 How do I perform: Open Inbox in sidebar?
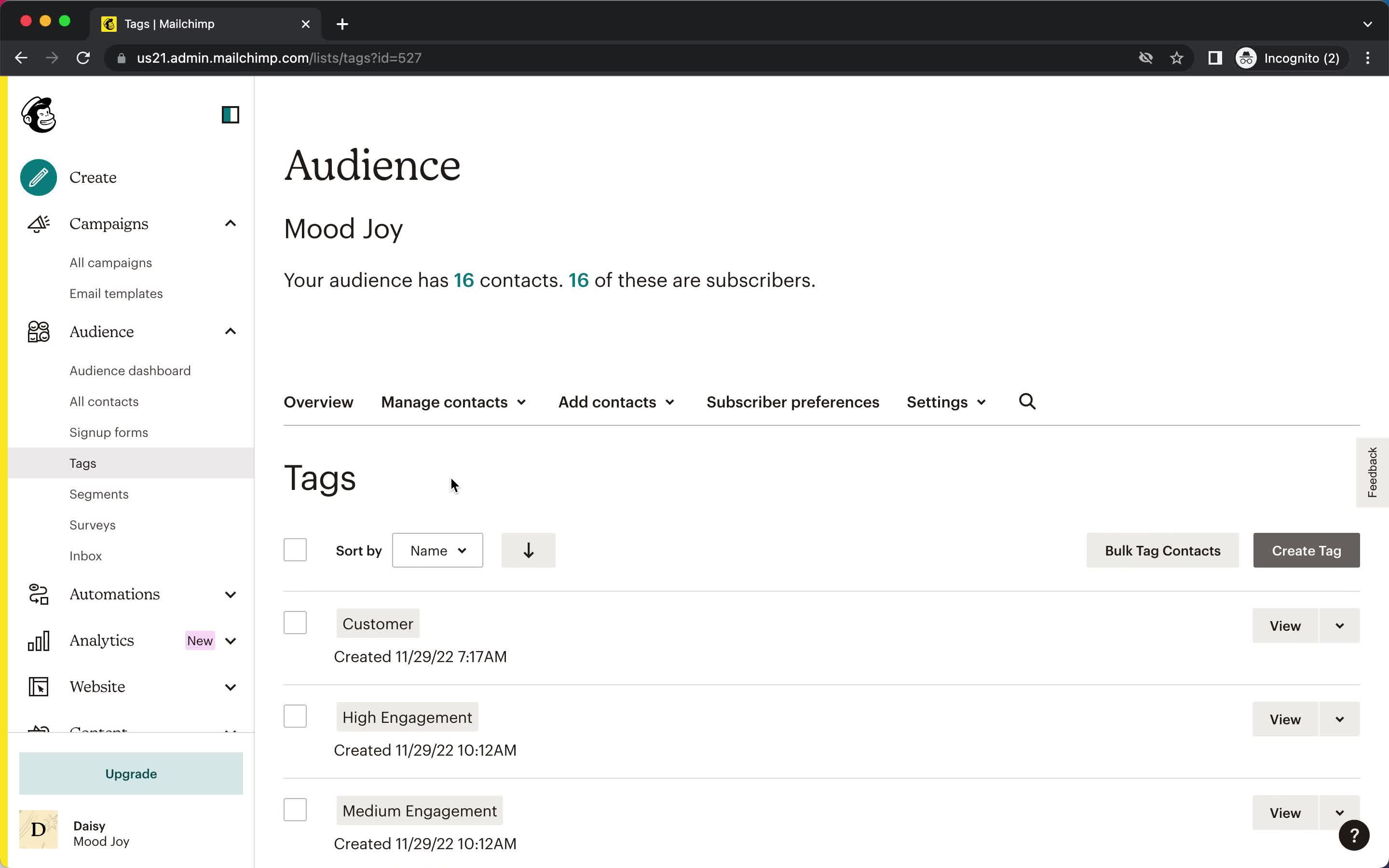[x=85, y=556]
